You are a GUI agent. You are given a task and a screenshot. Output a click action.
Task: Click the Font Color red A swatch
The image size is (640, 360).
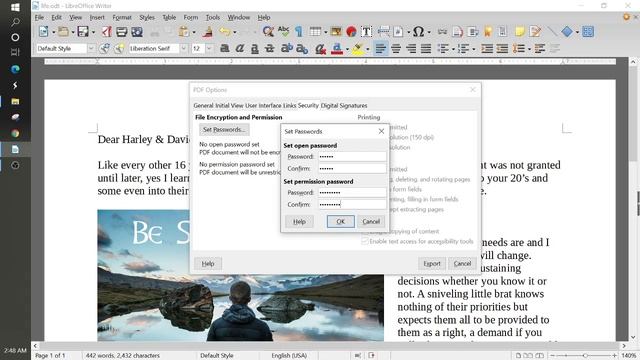click(337, 49)
